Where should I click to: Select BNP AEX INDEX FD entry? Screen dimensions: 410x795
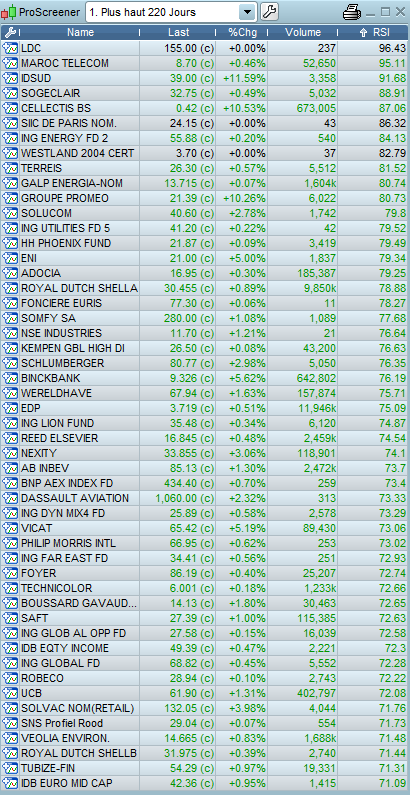pos(68,483)
